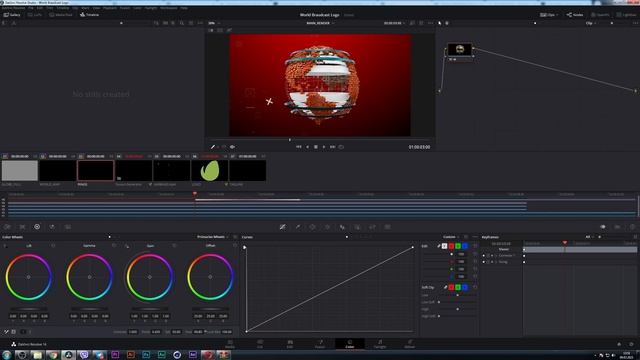Adjust the Lift color wheel center
640x360 pixels.
point(29,277)
